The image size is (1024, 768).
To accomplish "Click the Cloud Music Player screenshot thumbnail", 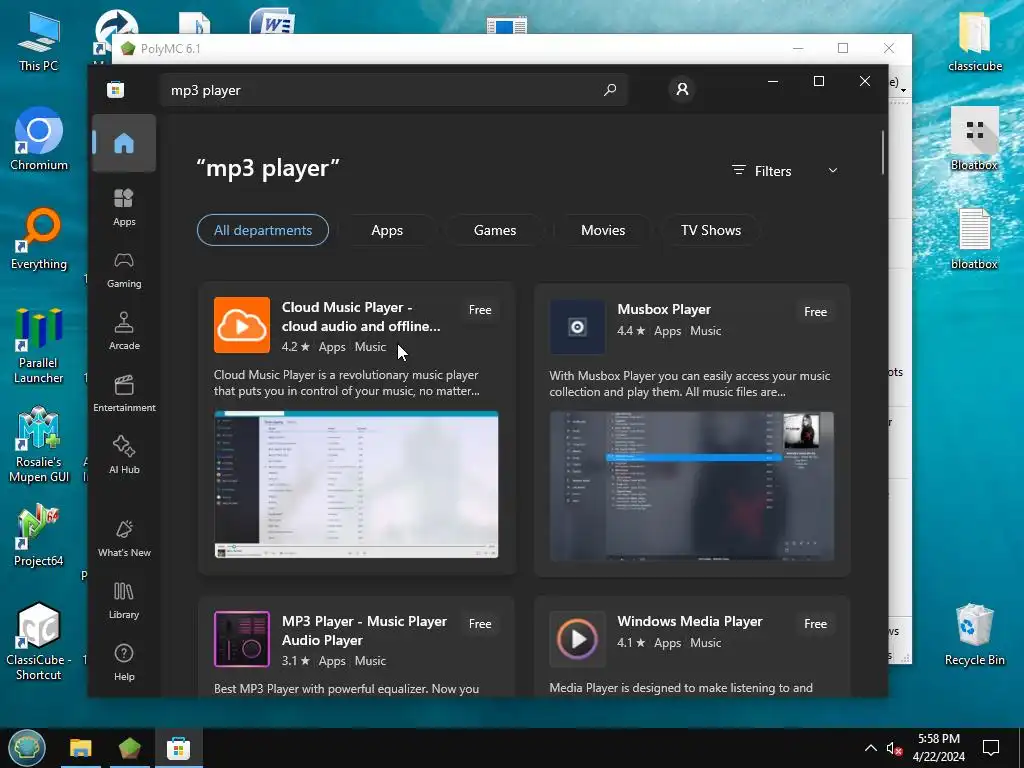I will coord(356,485).
